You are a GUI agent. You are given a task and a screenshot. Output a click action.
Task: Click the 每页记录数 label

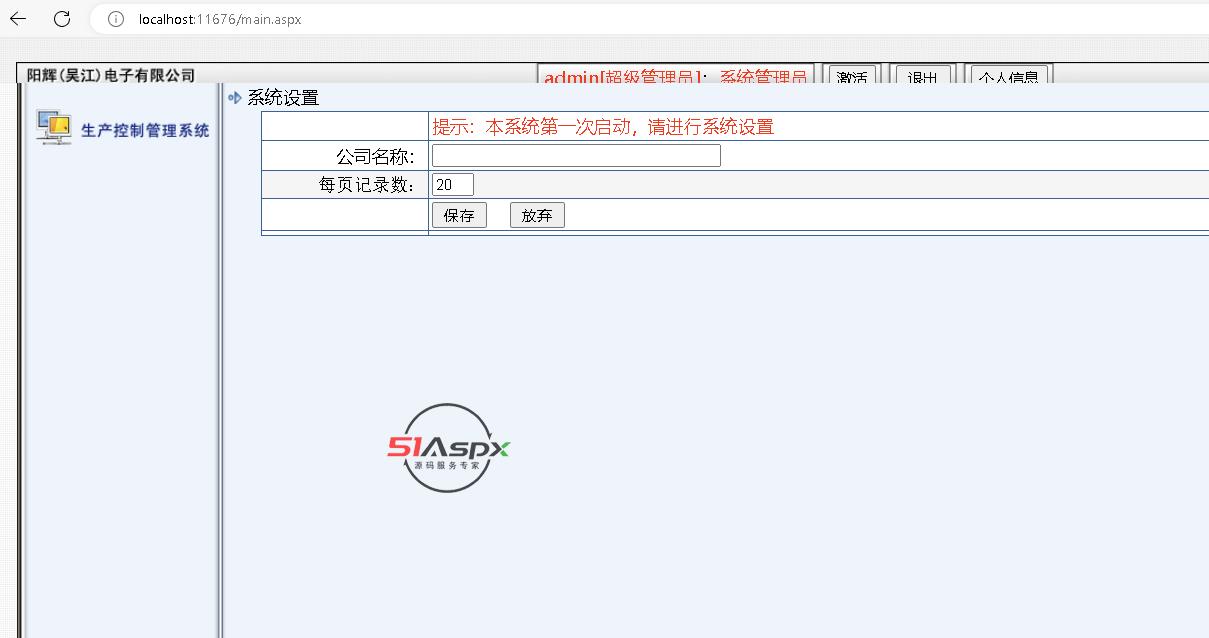(x=367, y=185)
